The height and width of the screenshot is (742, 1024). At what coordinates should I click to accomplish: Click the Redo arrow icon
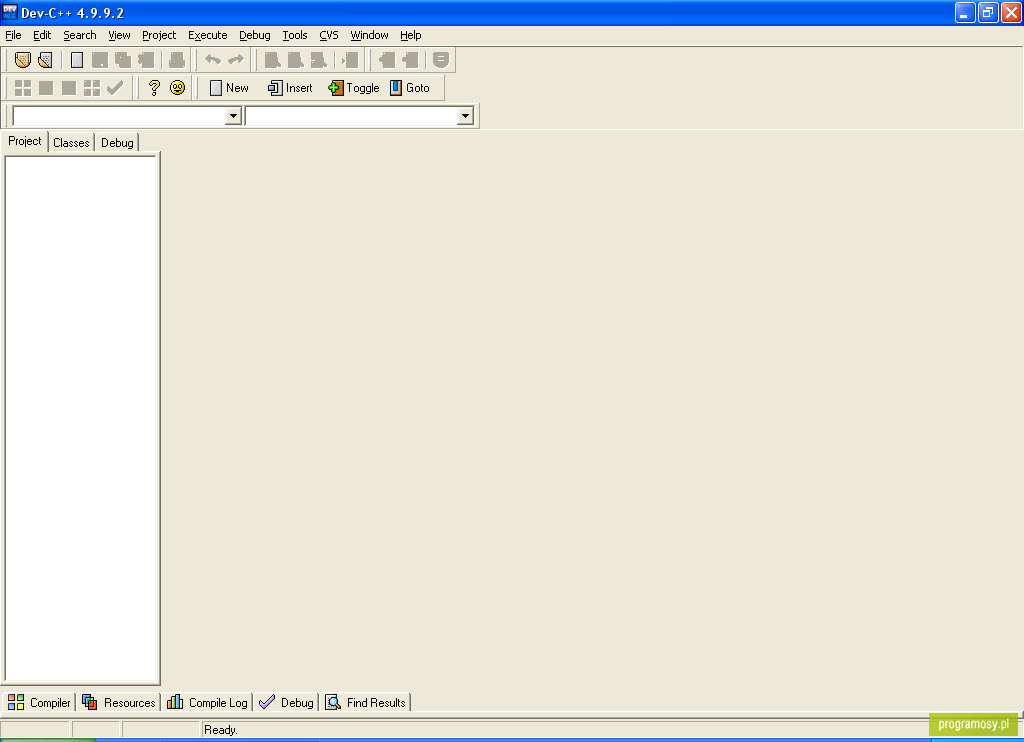coord(236,60)
